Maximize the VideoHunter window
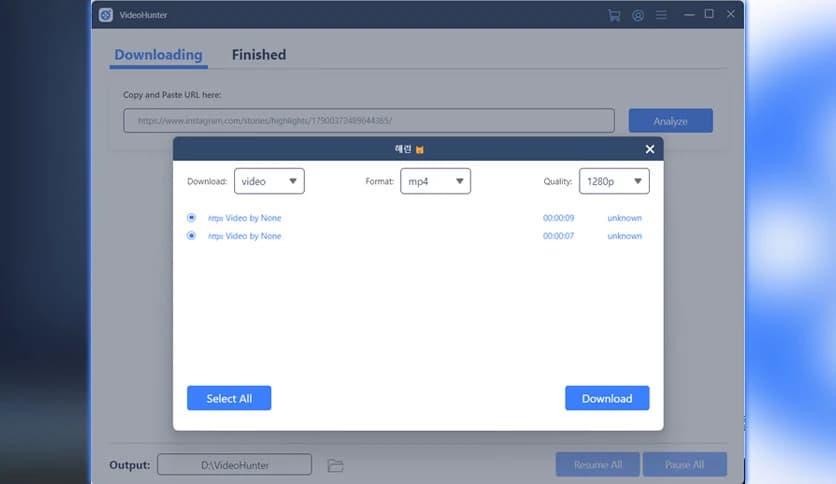This screenshot has width=836, height=484. coord(709,15)
